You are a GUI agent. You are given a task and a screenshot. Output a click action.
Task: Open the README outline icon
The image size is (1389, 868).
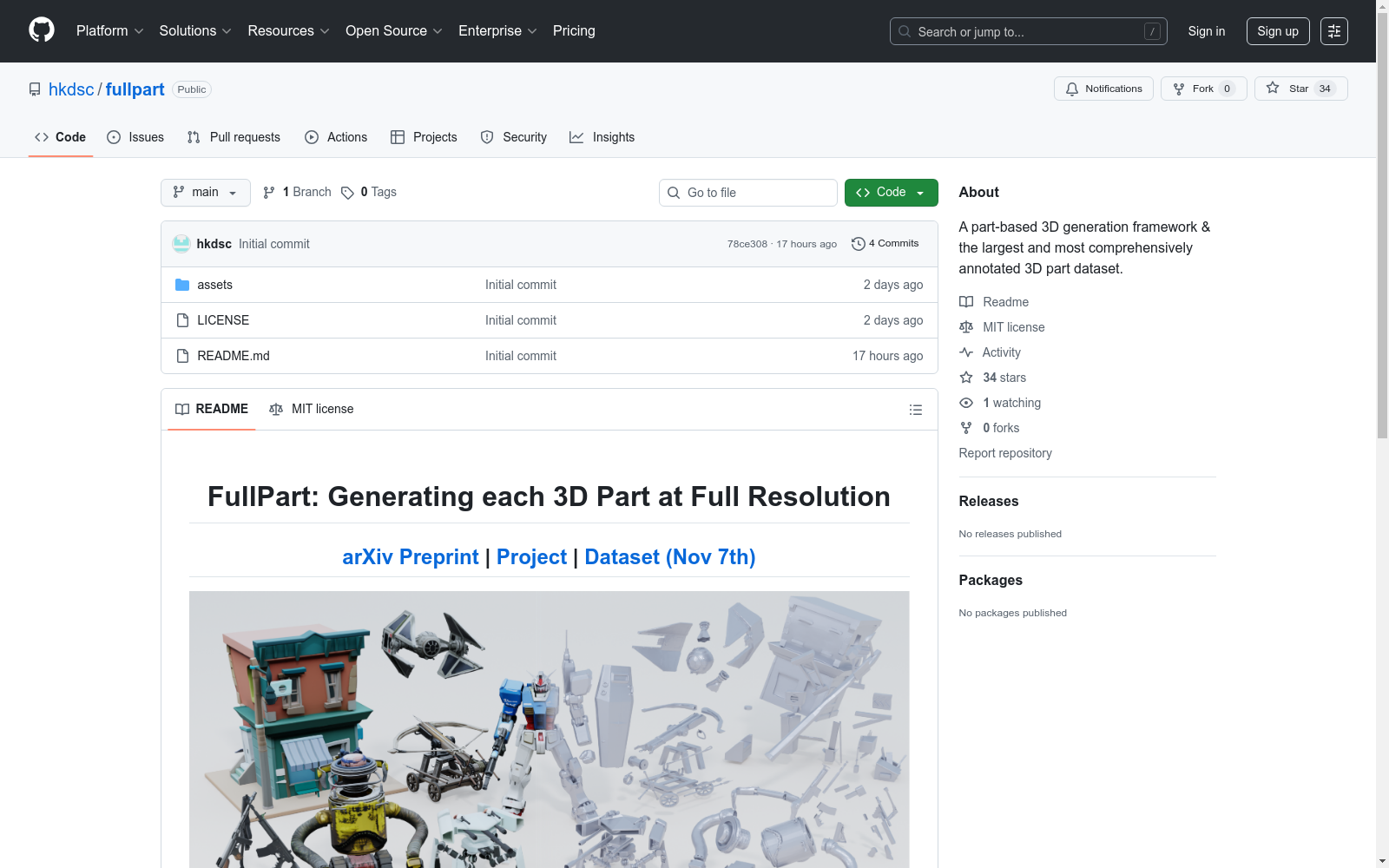(916, 410)
